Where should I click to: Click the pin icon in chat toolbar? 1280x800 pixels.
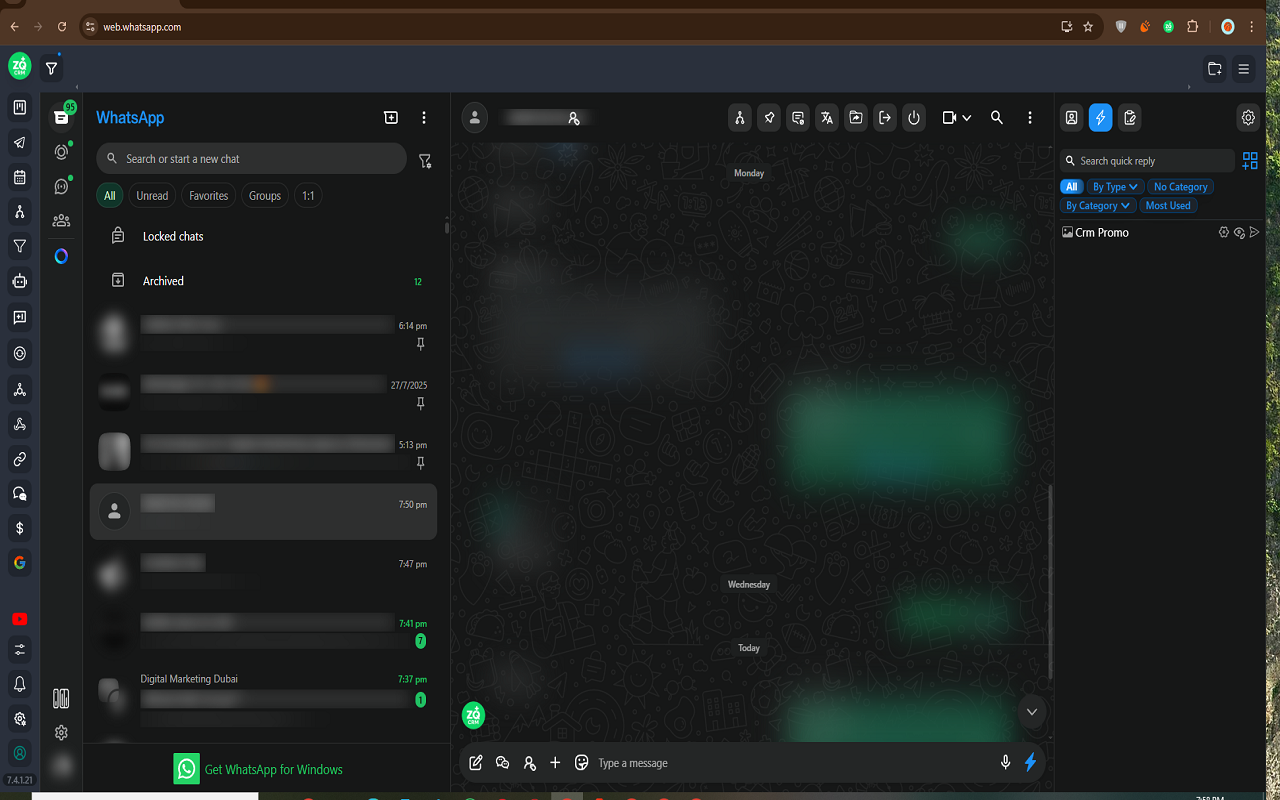[x=768, y=118]
